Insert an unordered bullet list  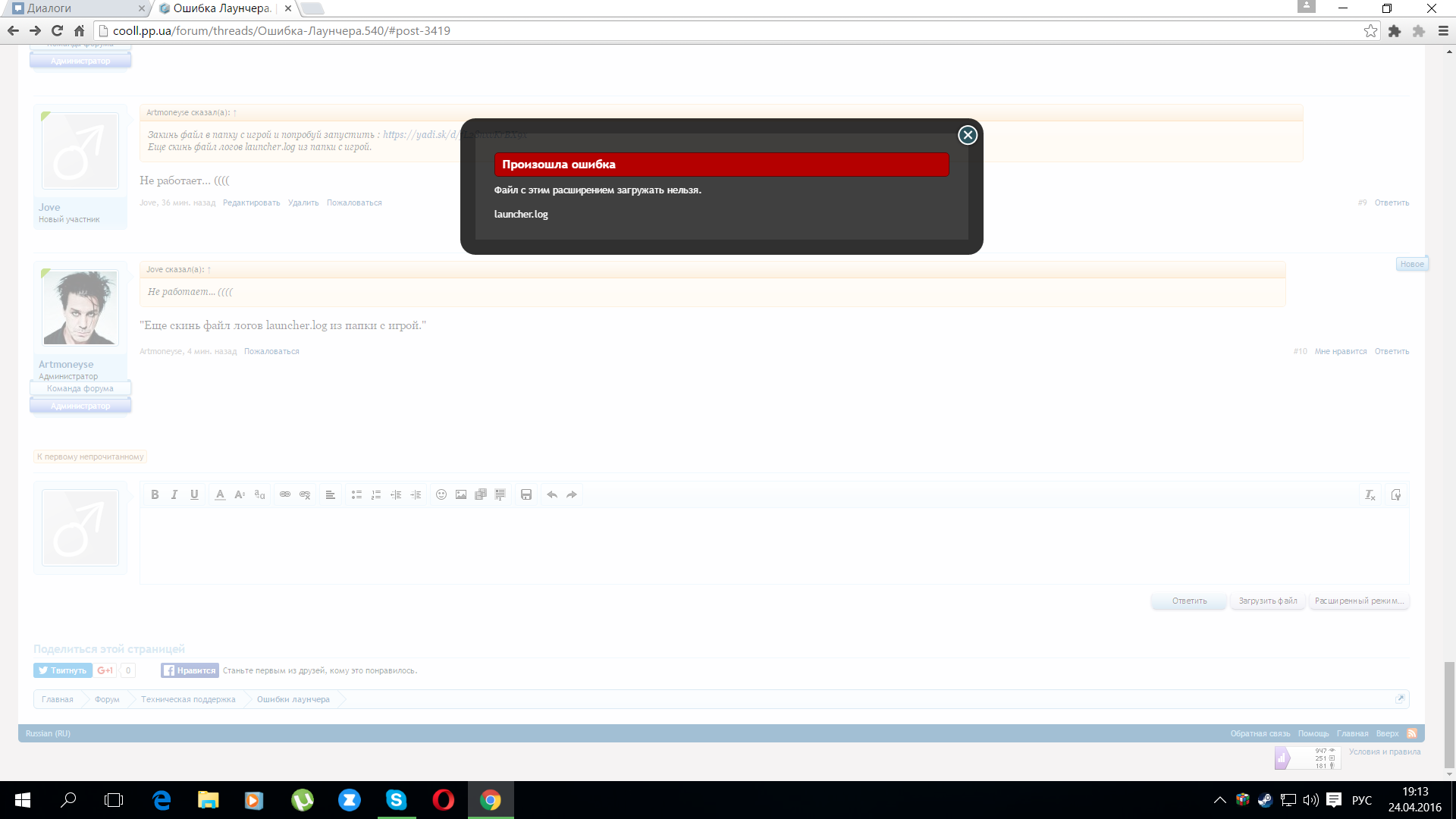(x=356, y=494)
